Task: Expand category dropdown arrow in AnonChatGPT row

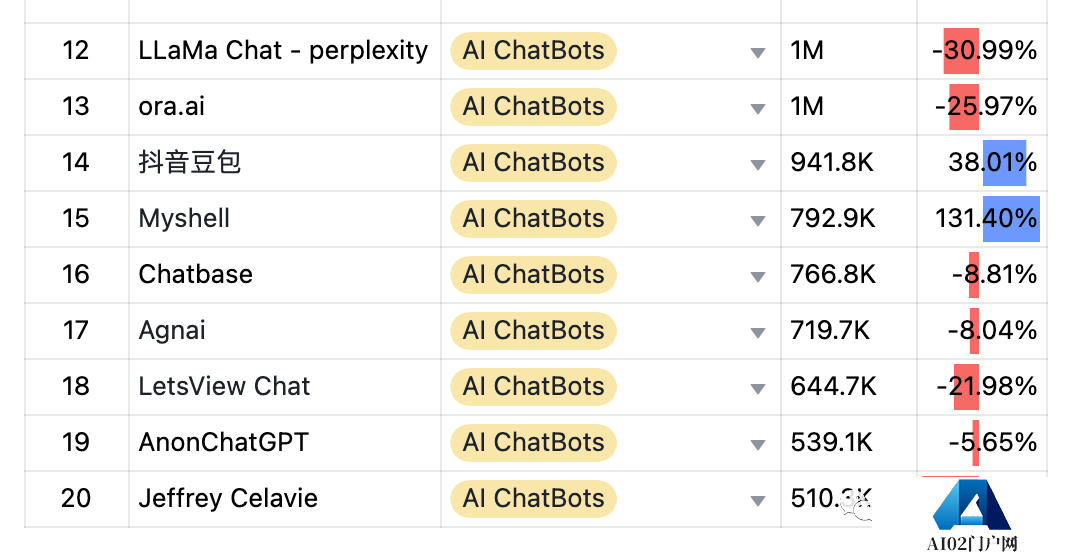Action: point(758,445)
